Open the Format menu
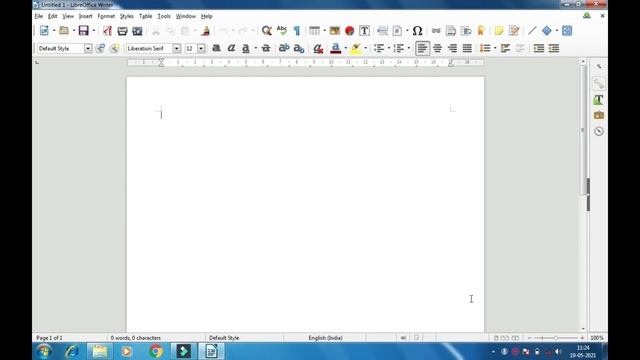The height and width of the screenshot is (360, 640). coord(106,16)
